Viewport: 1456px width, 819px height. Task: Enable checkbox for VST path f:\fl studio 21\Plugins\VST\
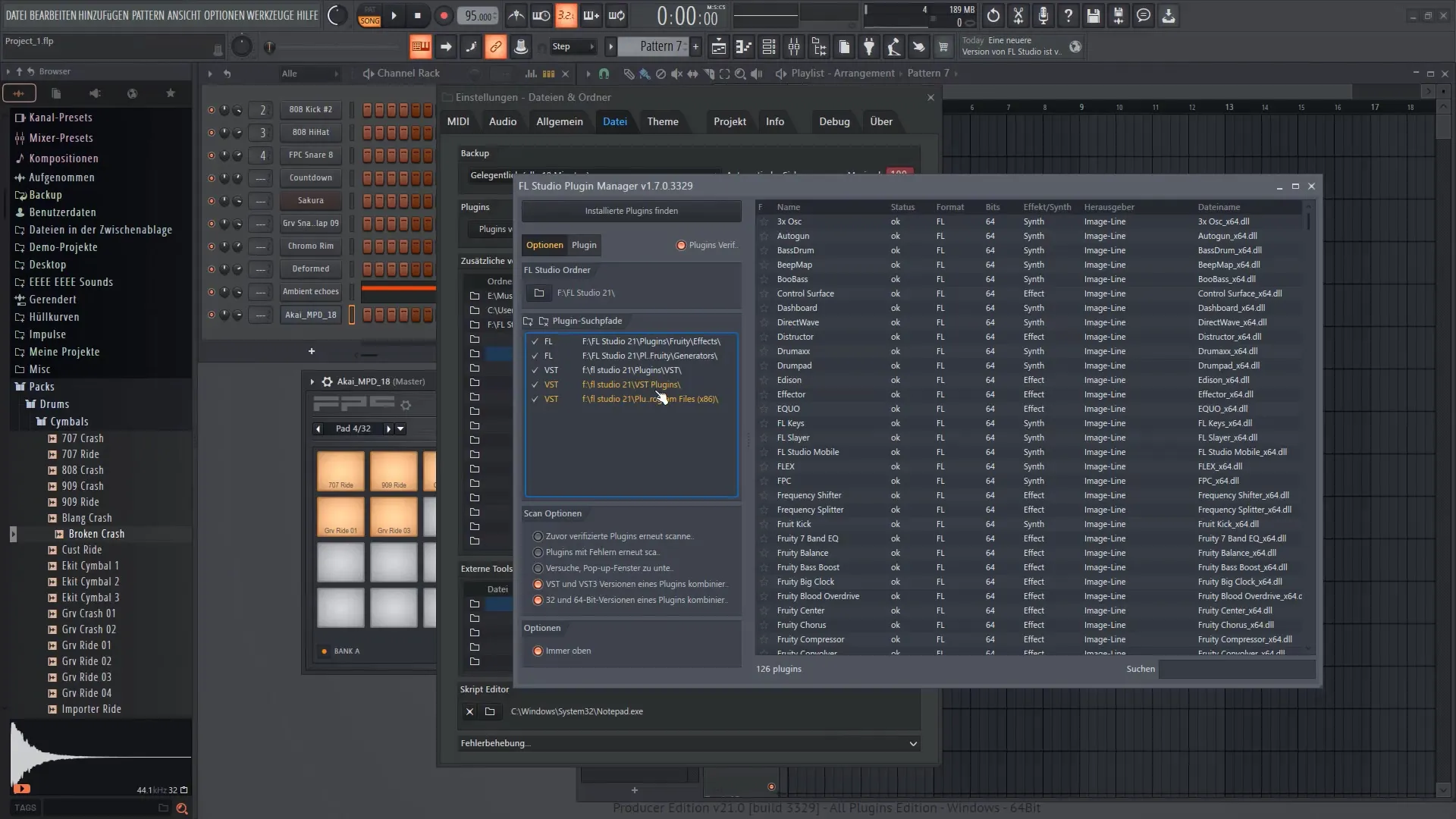535,370
